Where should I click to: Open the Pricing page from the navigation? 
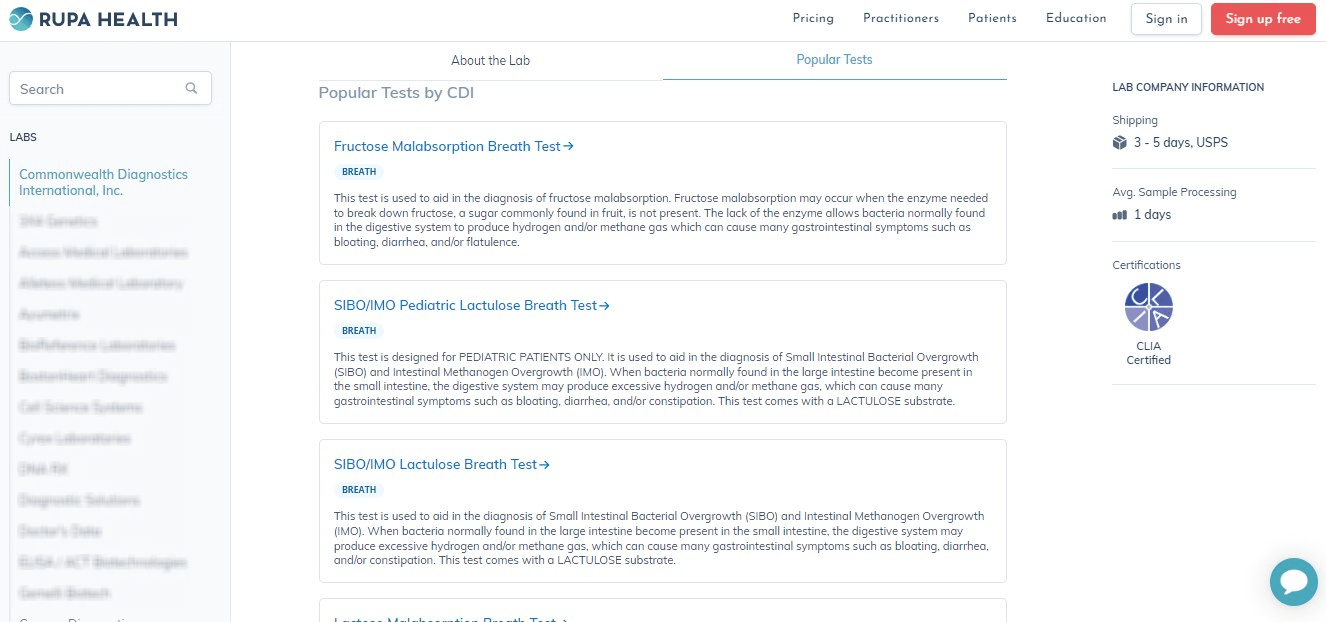pos(813,18)
